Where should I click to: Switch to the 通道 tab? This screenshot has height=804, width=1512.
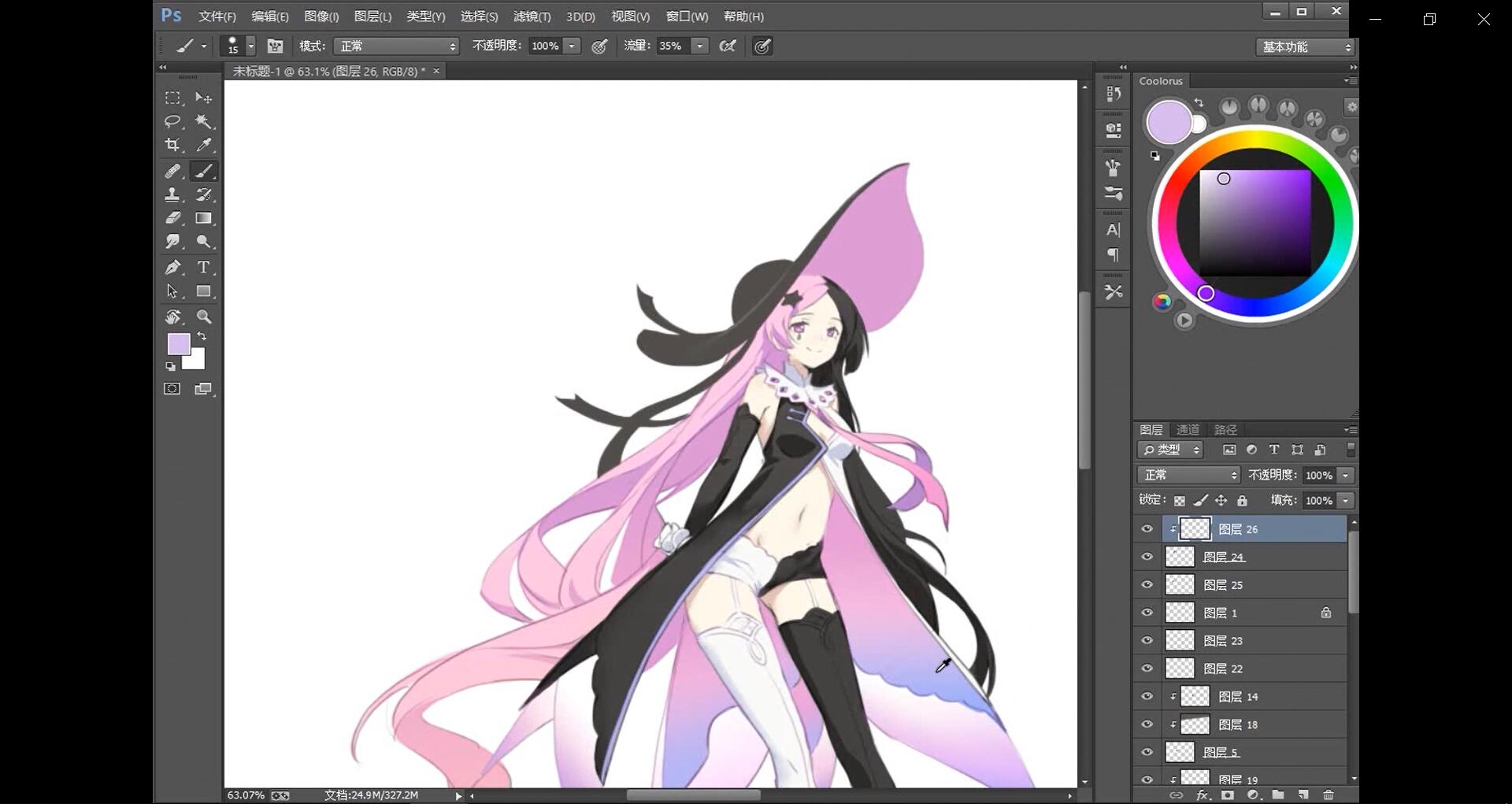point(1188,430)
